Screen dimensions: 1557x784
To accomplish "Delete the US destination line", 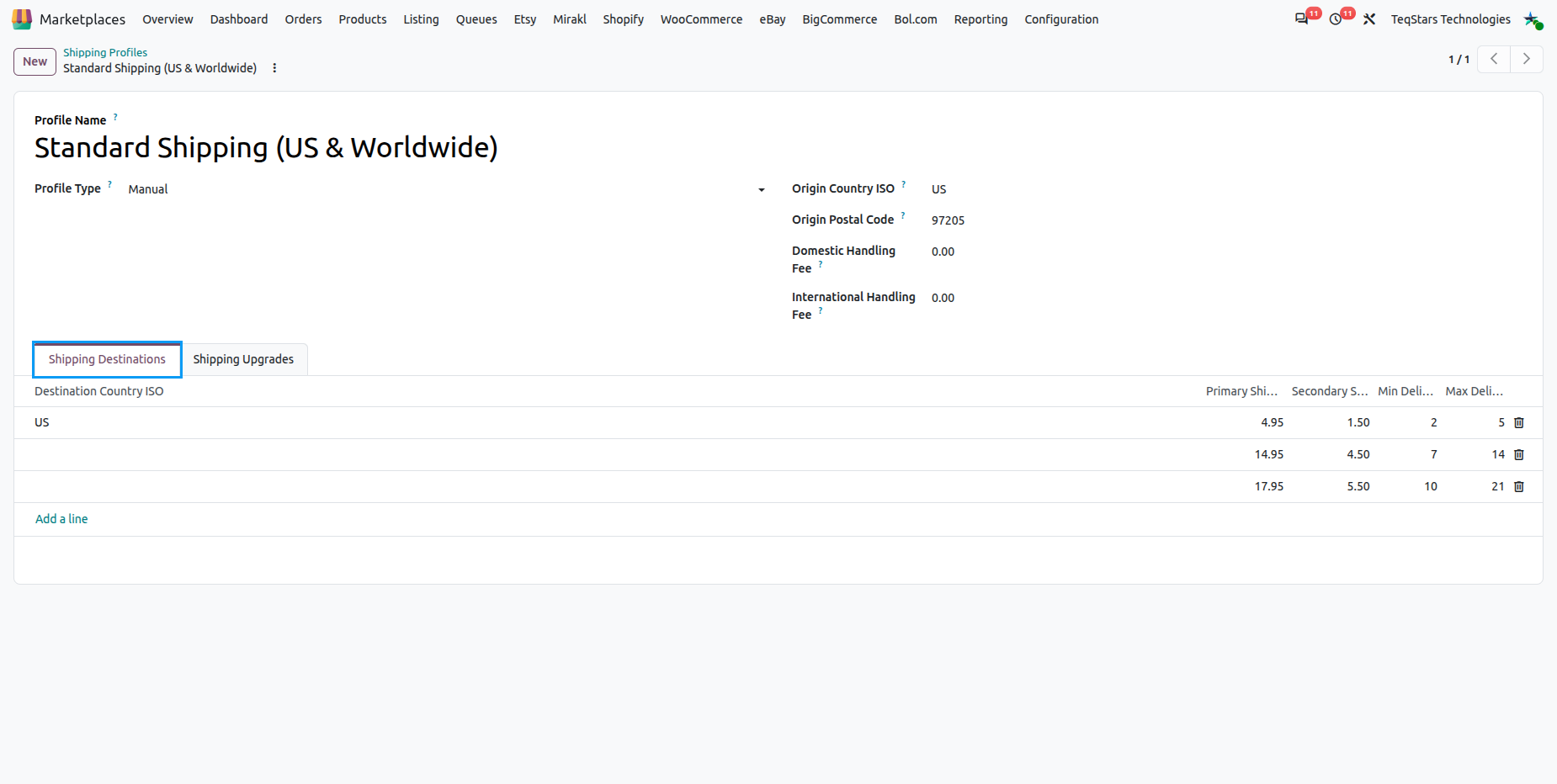I will pyautogui.click(x=1519, y=422).
